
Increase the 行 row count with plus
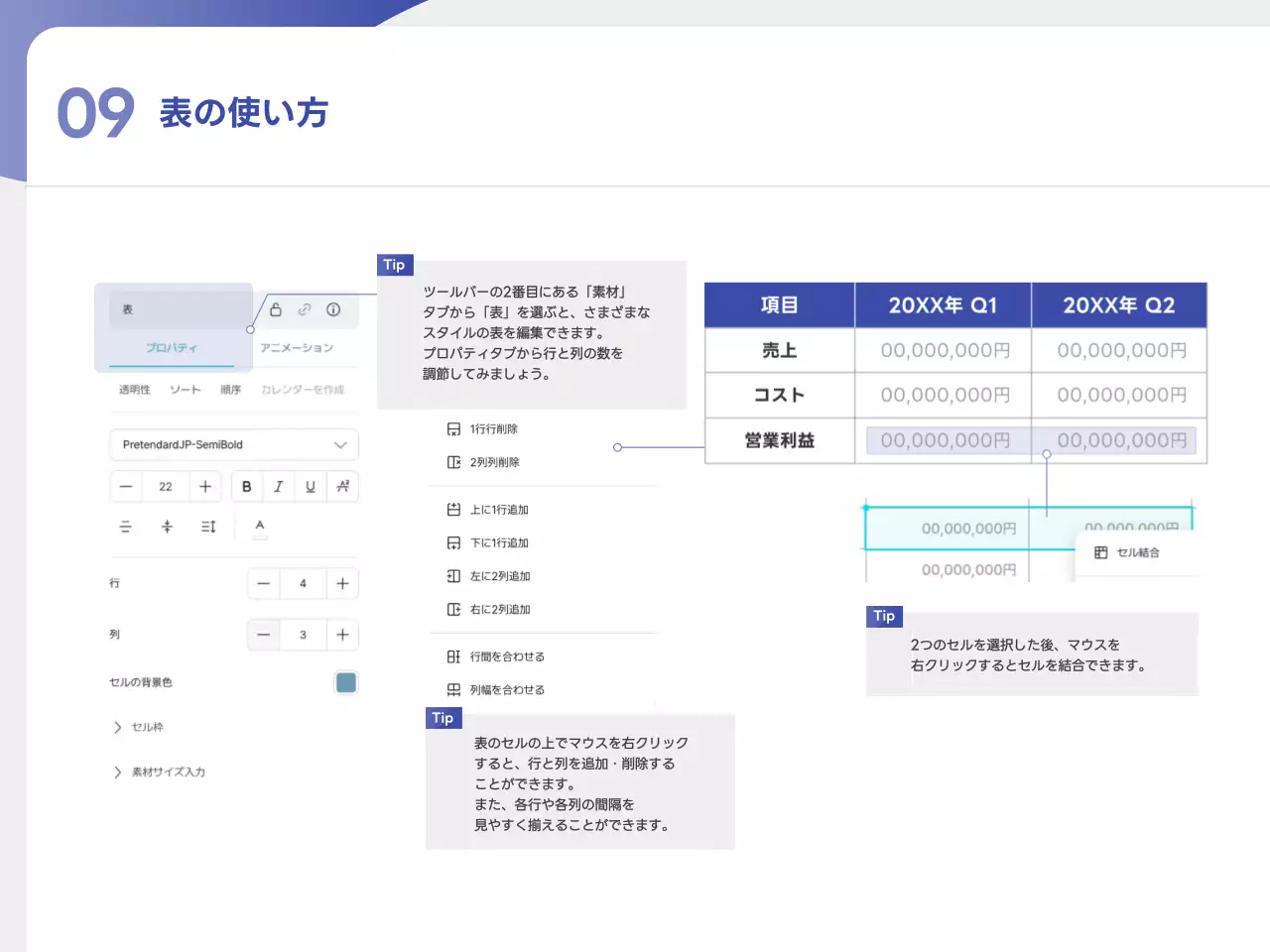(342, 583)
